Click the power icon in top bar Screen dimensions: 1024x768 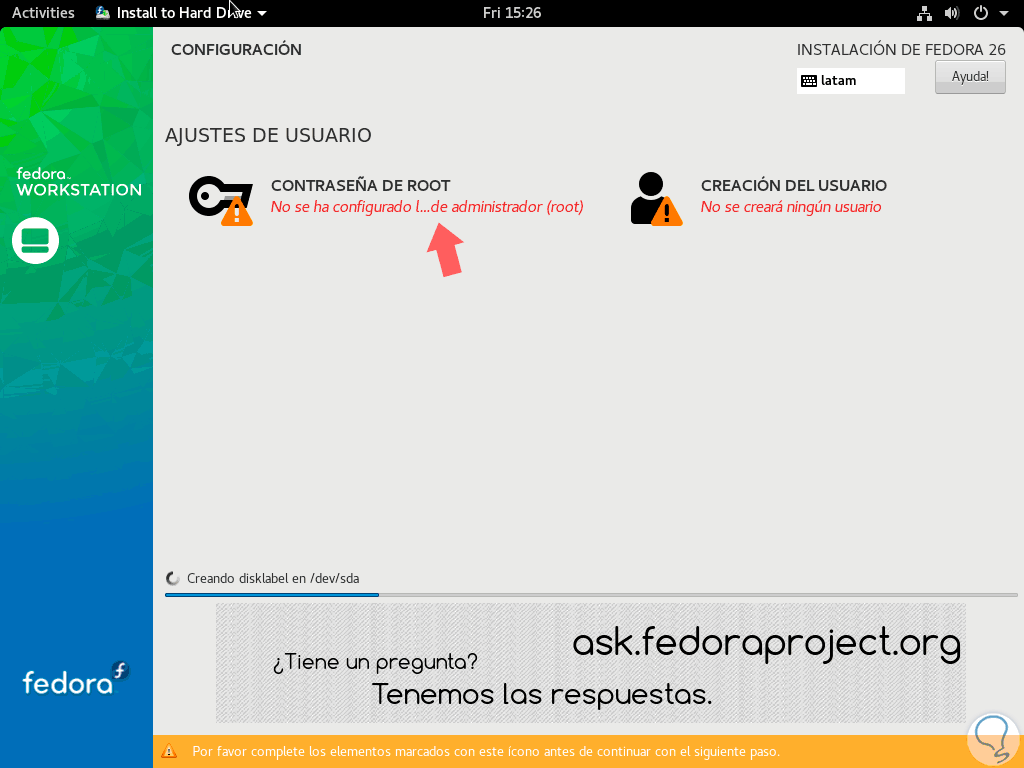981,13
